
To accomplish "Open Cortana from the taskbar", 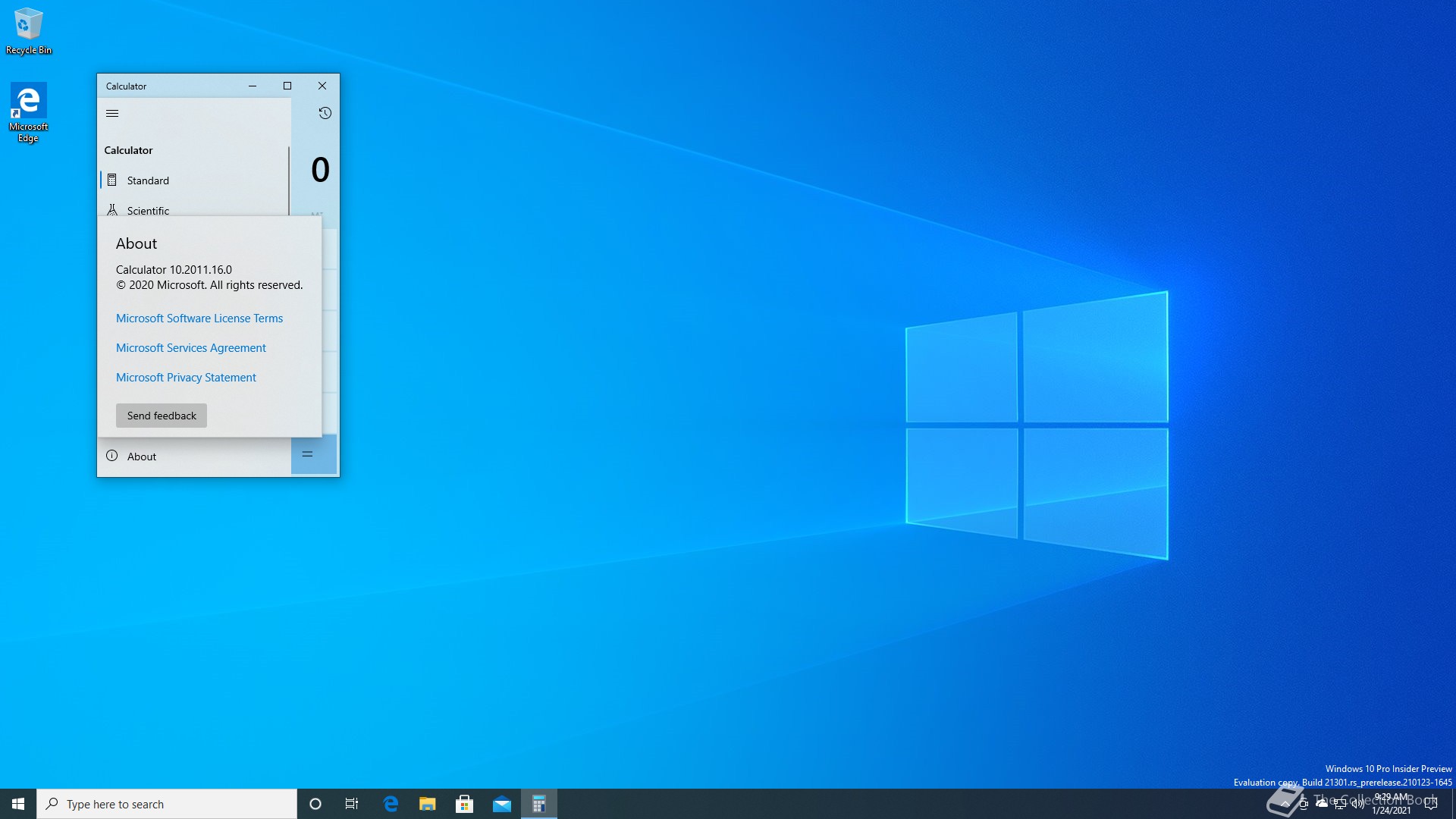I will [315, 804].
